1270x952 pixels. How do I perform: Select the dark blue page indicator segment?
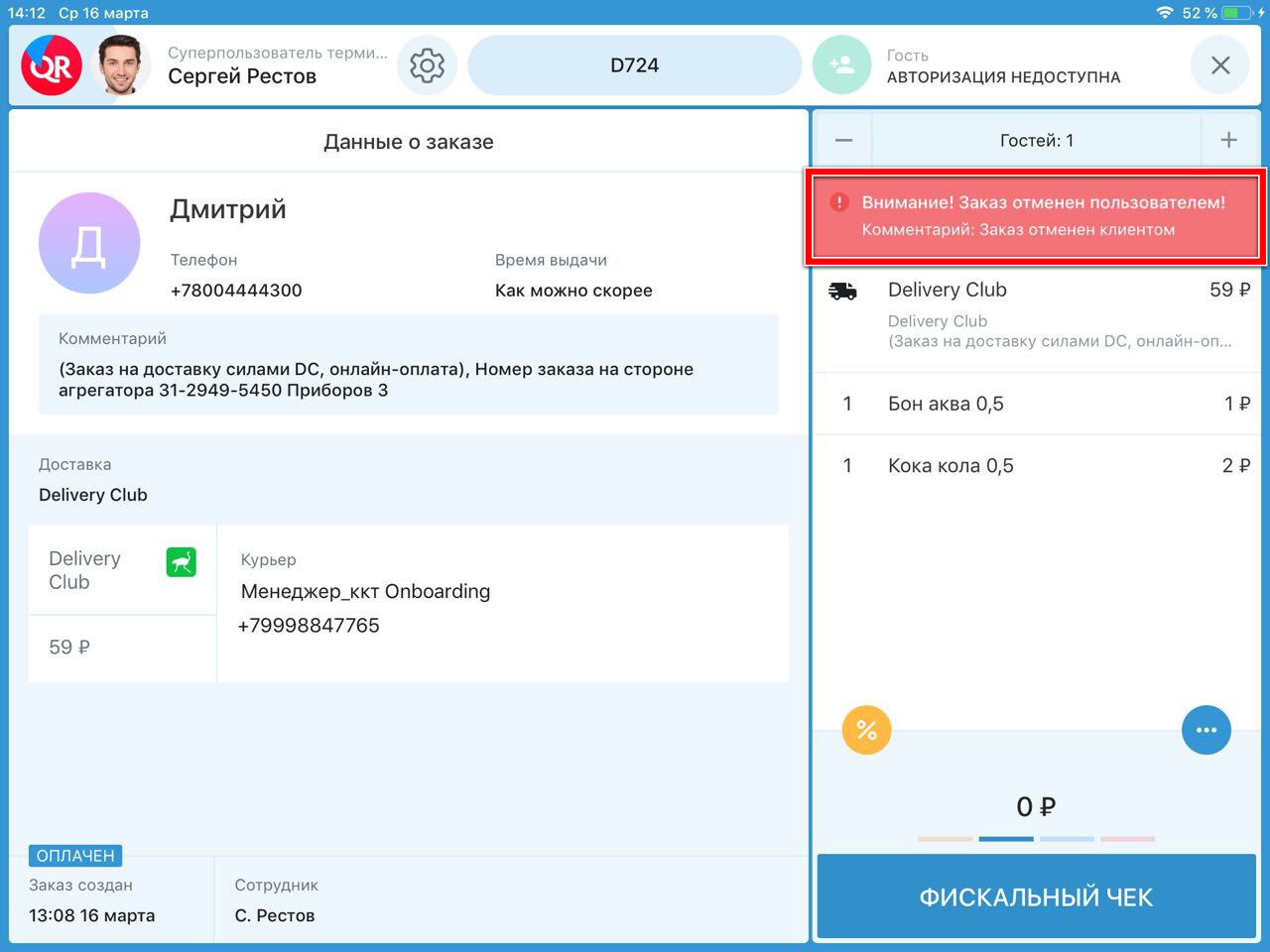point(1006,839)
